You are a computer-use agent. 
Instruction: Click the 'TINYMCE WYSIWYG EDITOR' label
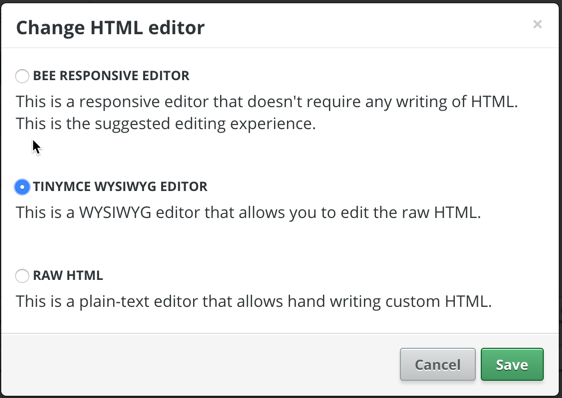pyautogui.click(x=120, y=186)
